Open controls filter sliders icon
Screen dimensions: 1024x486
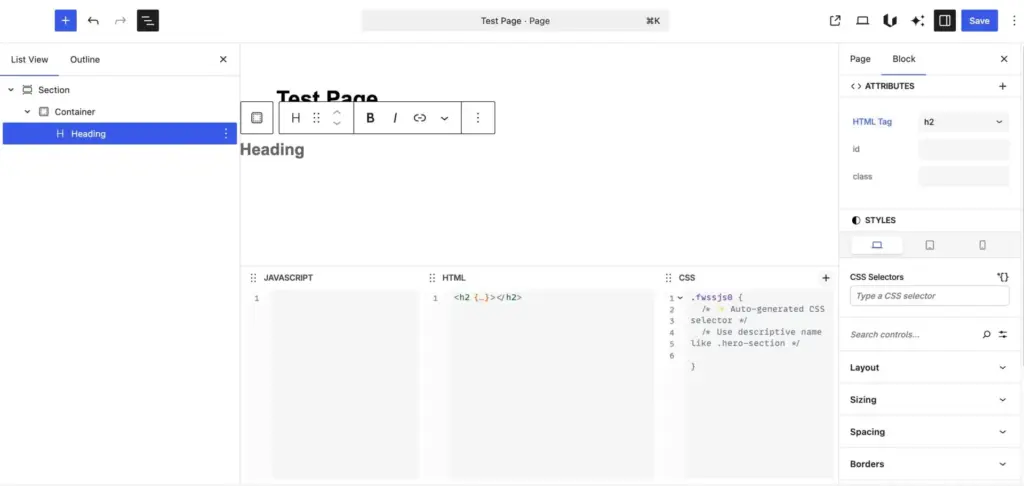coord(1002,334)
